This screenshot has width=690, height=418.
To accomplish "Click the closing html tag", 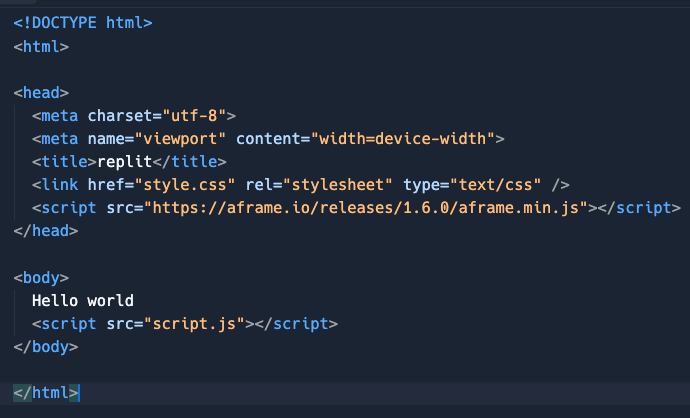I will point(46,393).
